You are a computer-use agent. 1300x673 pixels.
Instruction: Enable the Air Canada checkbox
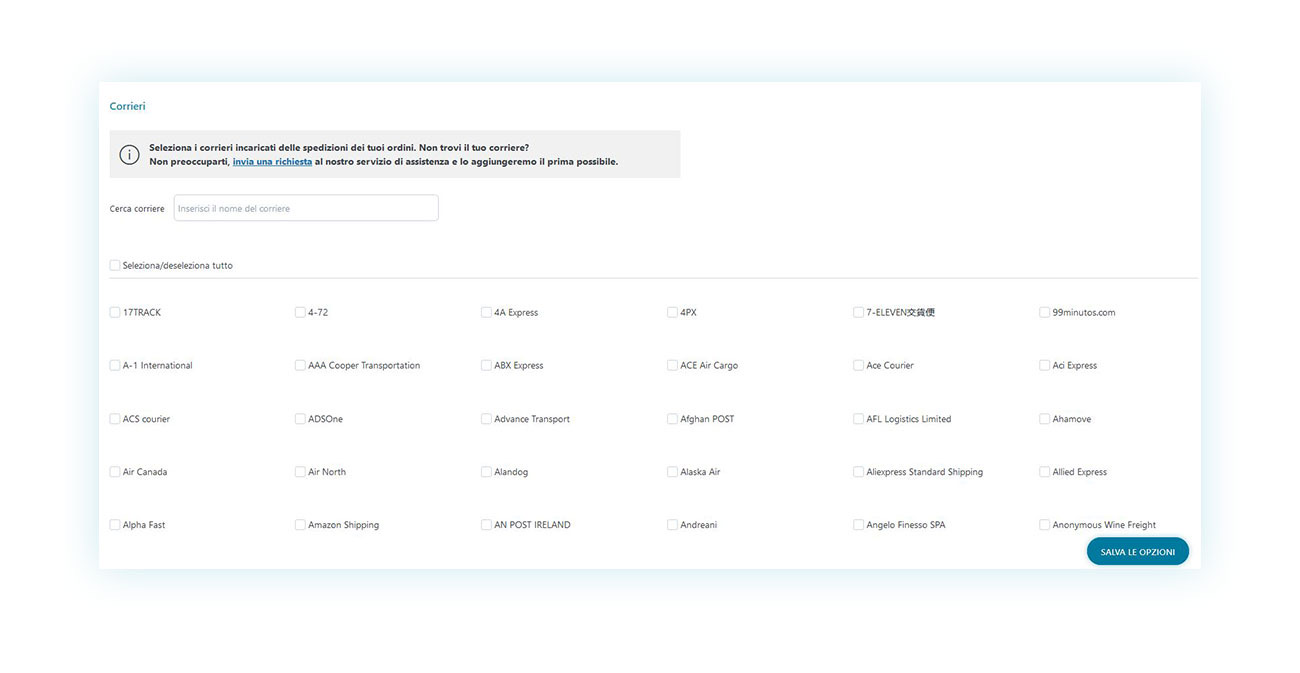point(115,471)
